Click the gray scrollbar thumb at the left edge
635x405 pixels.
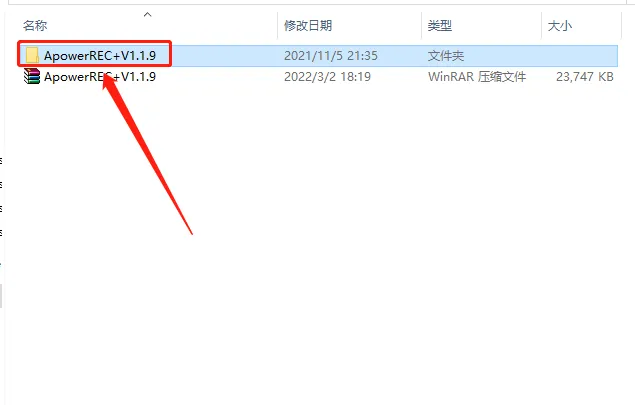point(1,296)
